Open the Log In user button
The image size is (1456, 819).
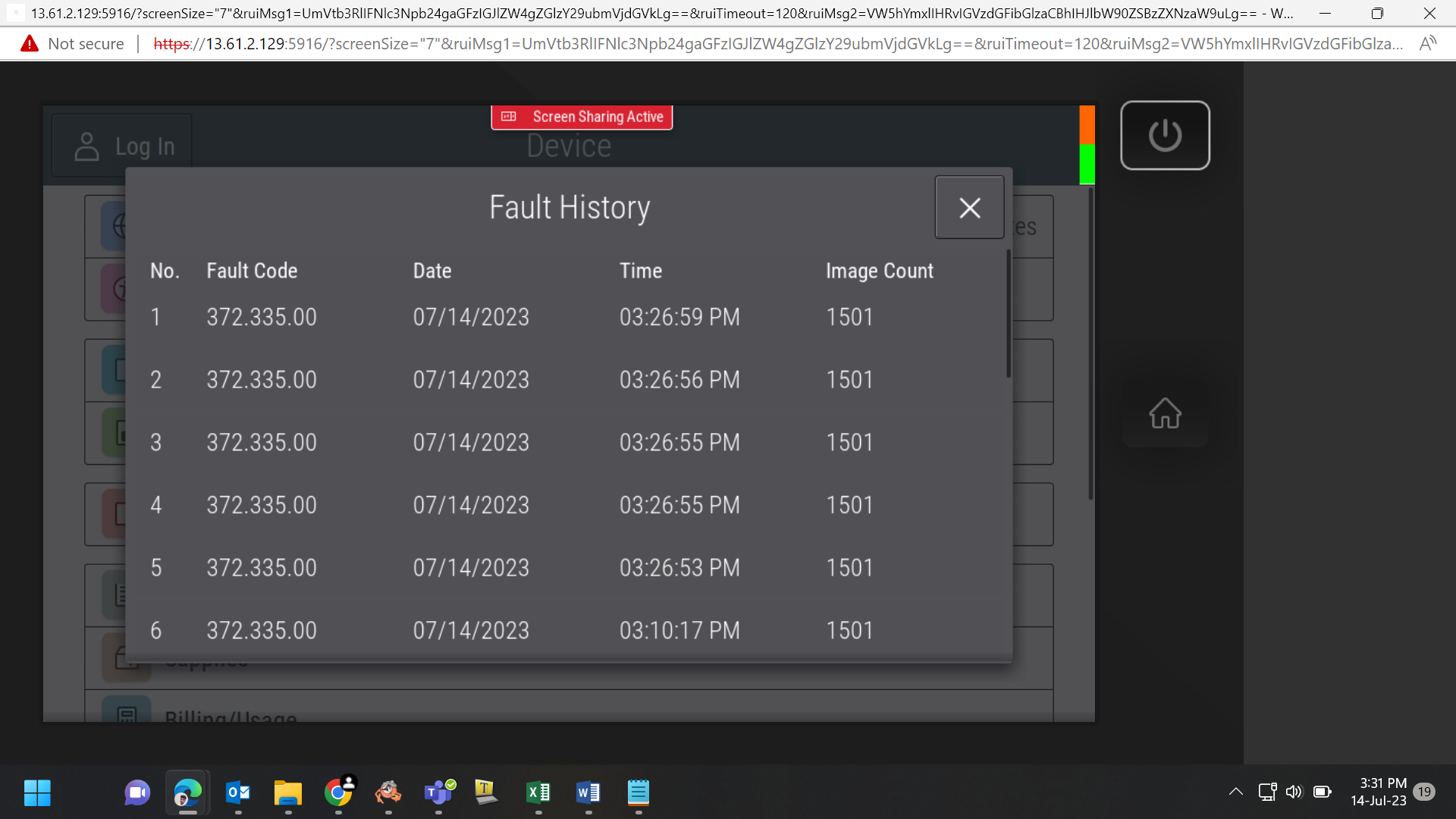pyautogui.click(x=123, y=146)
